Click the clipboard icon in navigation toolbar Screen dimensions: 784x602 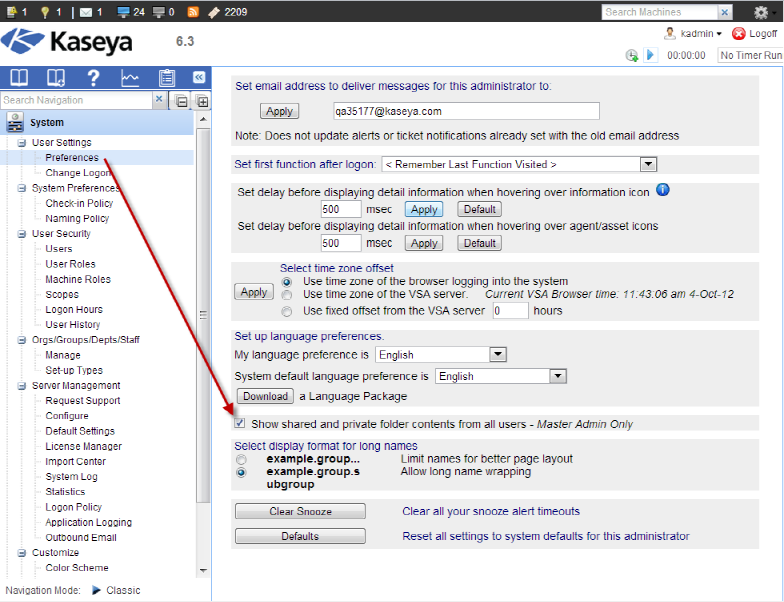(167, 78)
